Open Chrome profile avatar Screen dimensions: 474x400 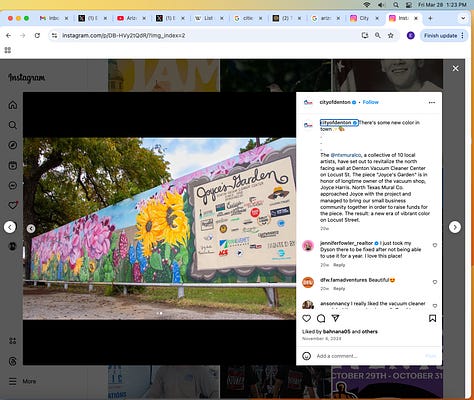[x=411, y=35]
